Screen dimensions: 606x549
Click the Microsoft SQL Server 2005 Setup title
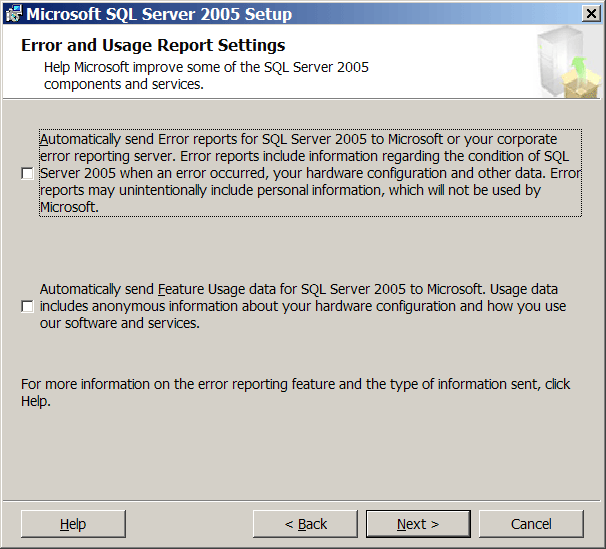click(x=159, y=14)
